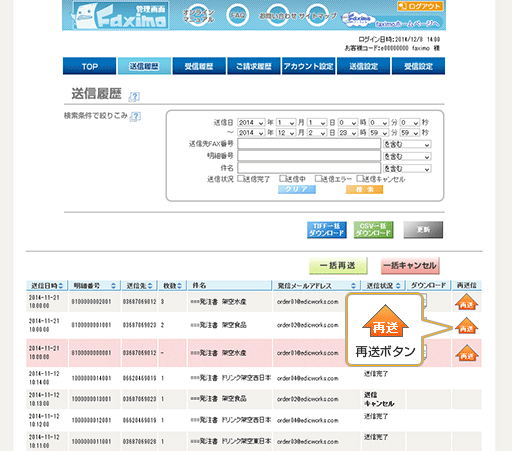Check the 送信完了 status checkbox
Image resolution: width=512 pixels, height=451 pixels.
click(241, 179)
